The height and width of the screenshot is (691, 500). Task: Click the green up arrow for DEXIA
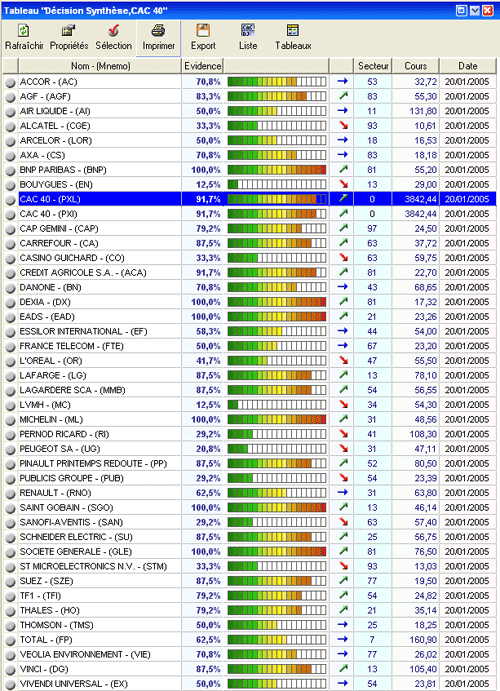tap(343, 301)
